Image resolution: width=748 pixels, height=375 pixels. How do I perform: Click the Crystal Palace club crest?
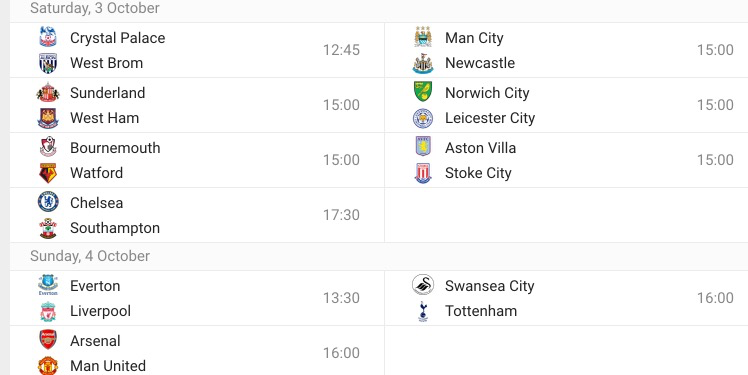pyautogui.click(x=48, y=37)
